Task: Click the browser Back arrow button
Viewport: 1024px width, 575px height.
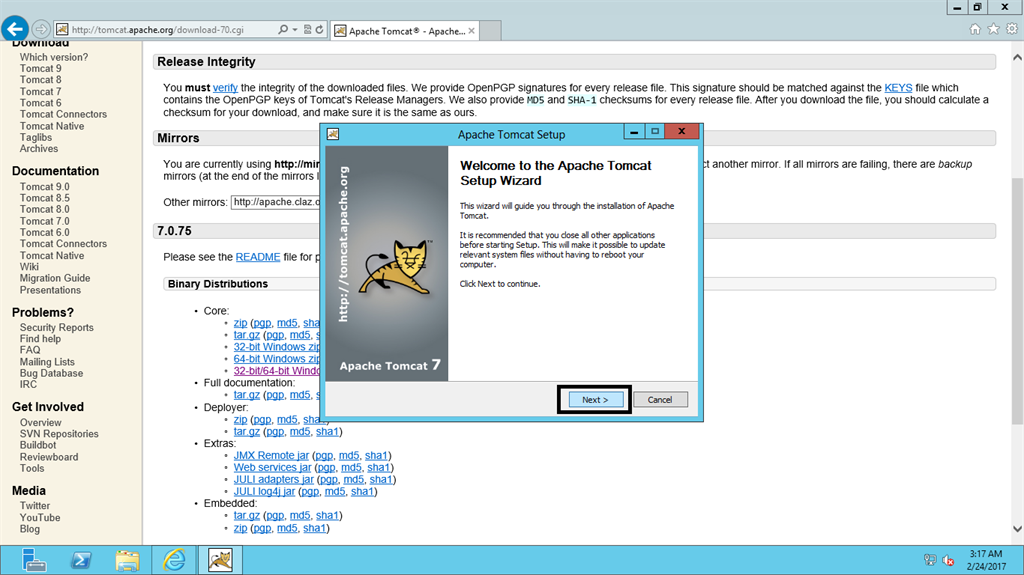Action: click(14, 29)
